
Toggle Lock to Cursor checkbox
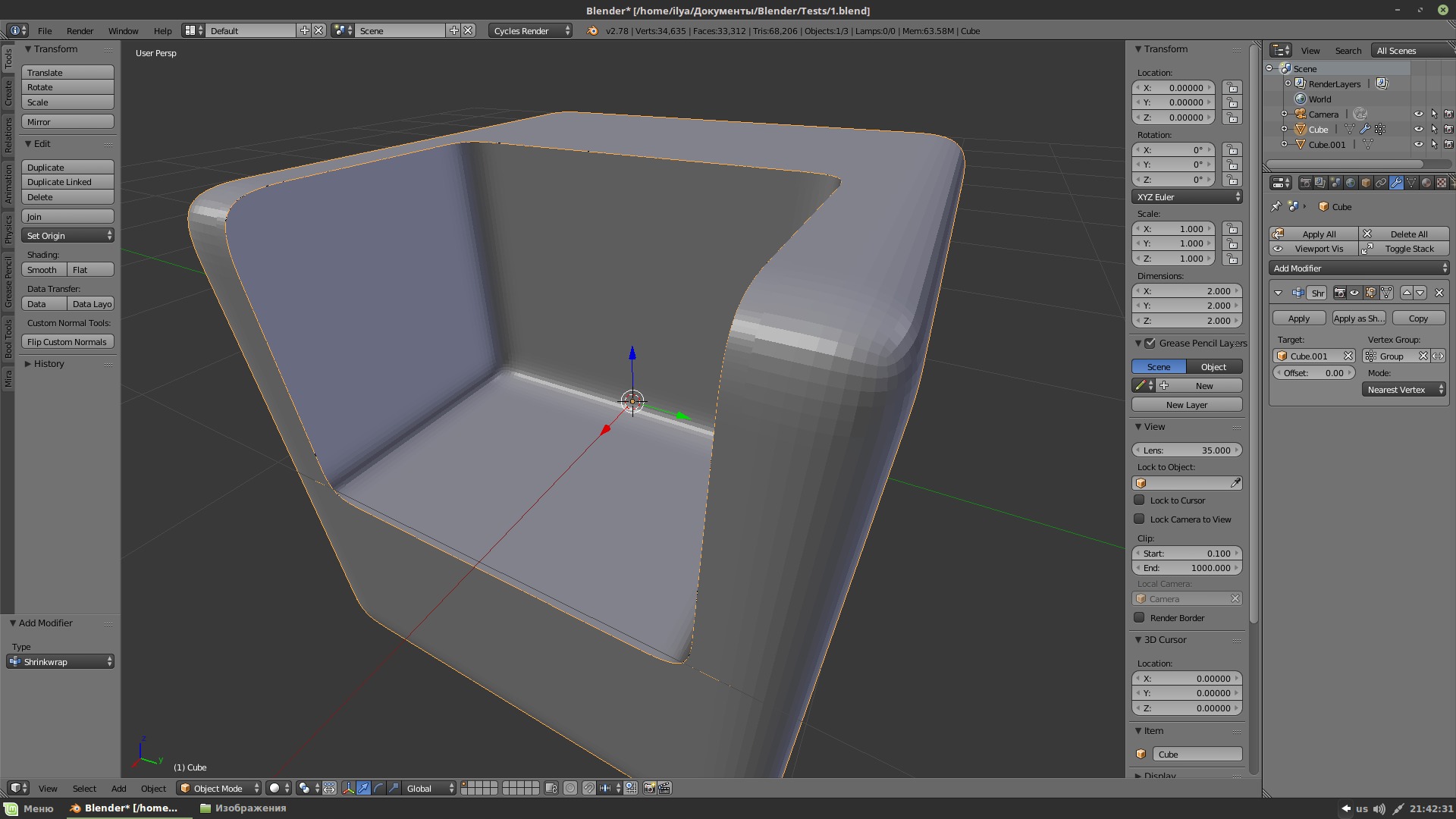[1139, 499]
